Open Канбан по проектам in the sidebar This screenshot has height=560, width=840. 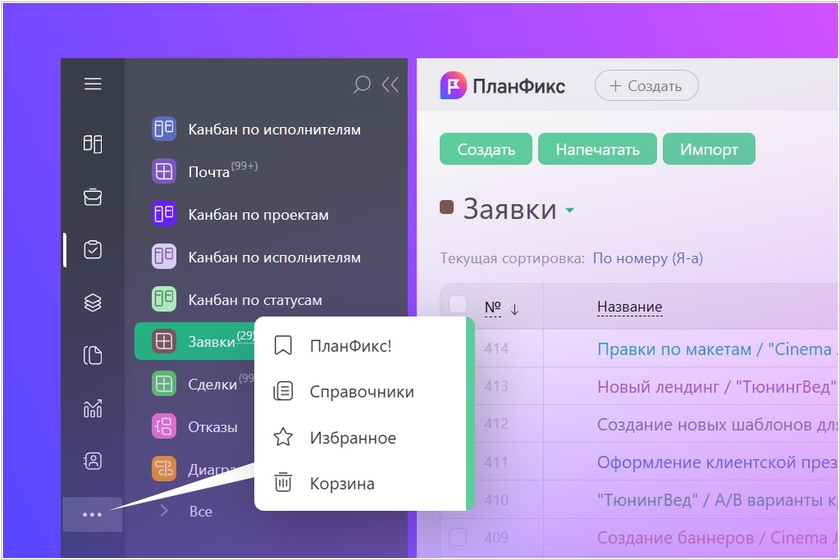[258, 214]
